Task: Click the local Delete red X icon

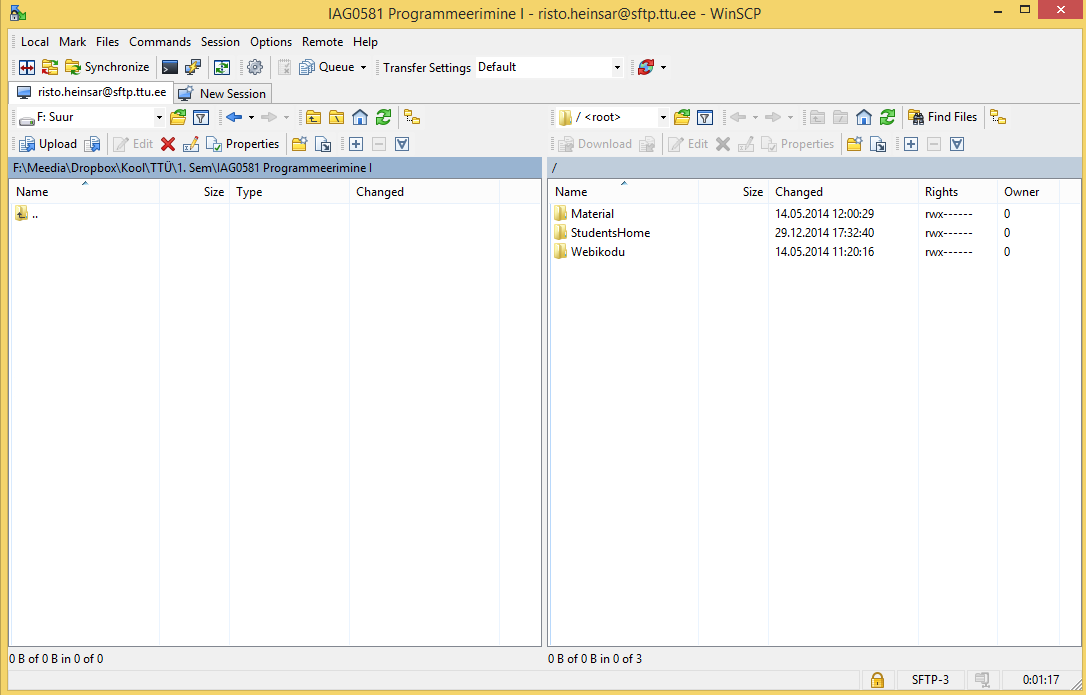Action: click(x=168, y=143)
